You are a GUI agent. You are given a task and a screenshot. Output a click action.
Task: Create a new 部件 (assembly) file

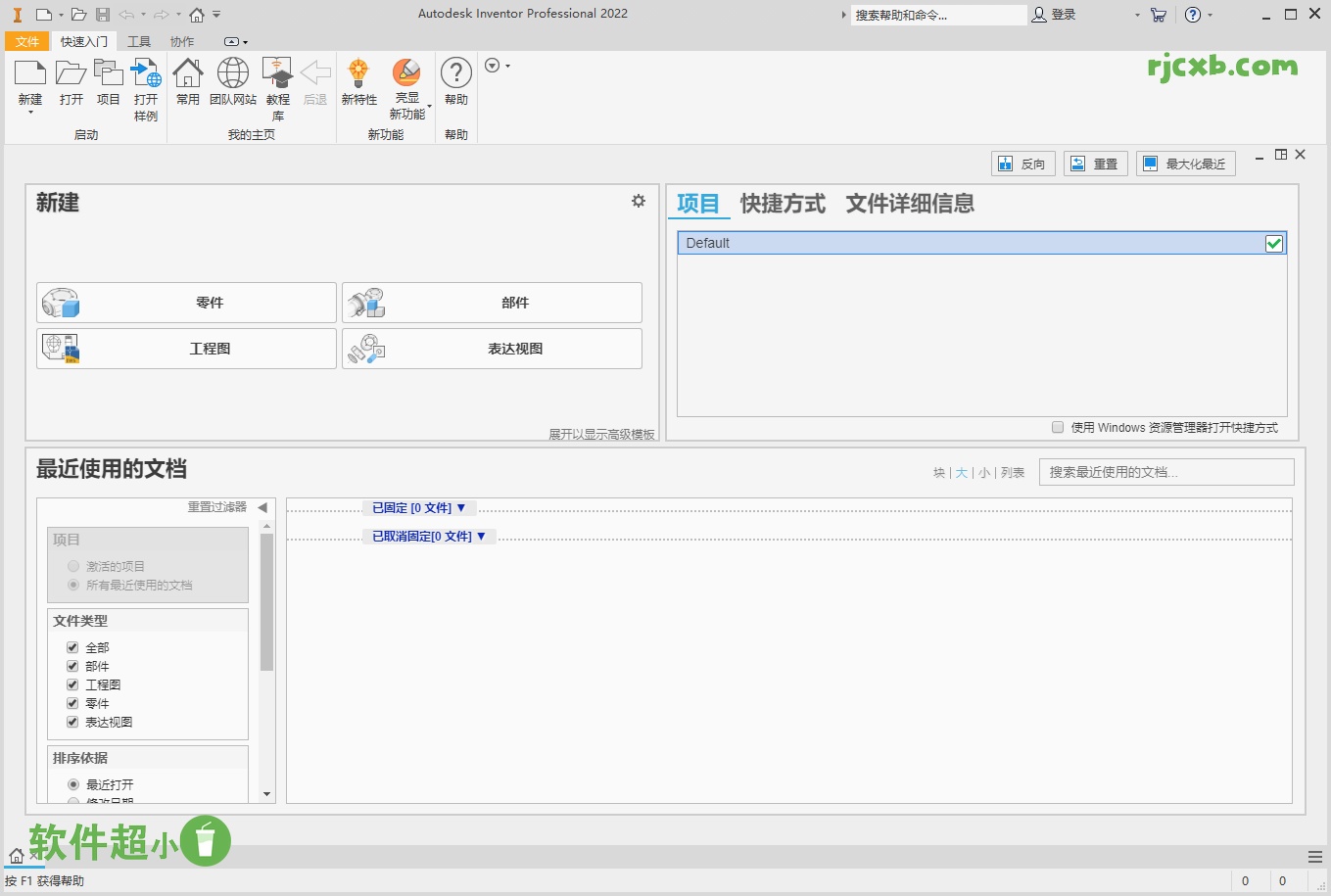(x=492, y=303)
